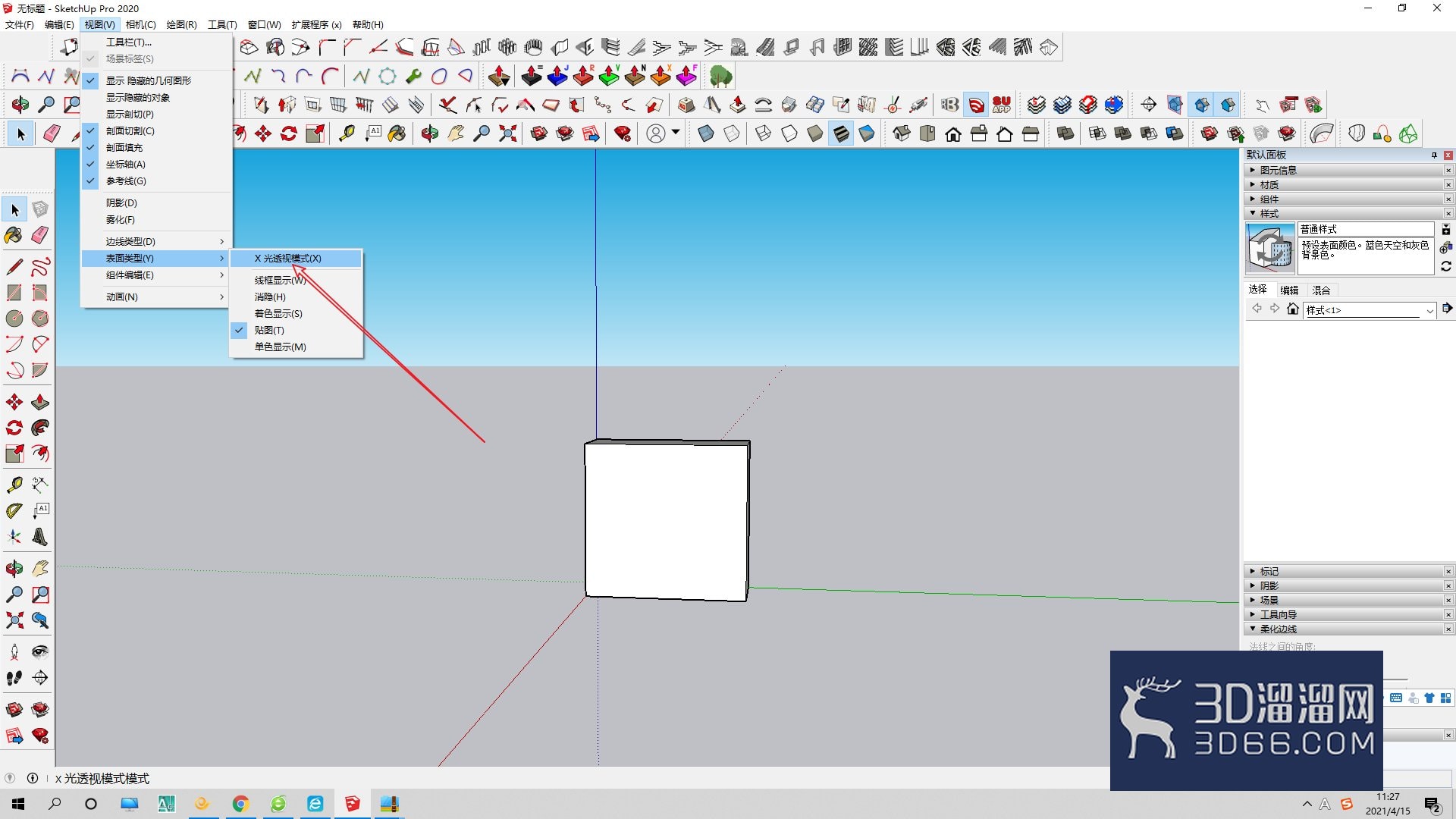Screen dimensions: 1456x819
Task: Choose the 3D Text tool
Action: [40, 537]
